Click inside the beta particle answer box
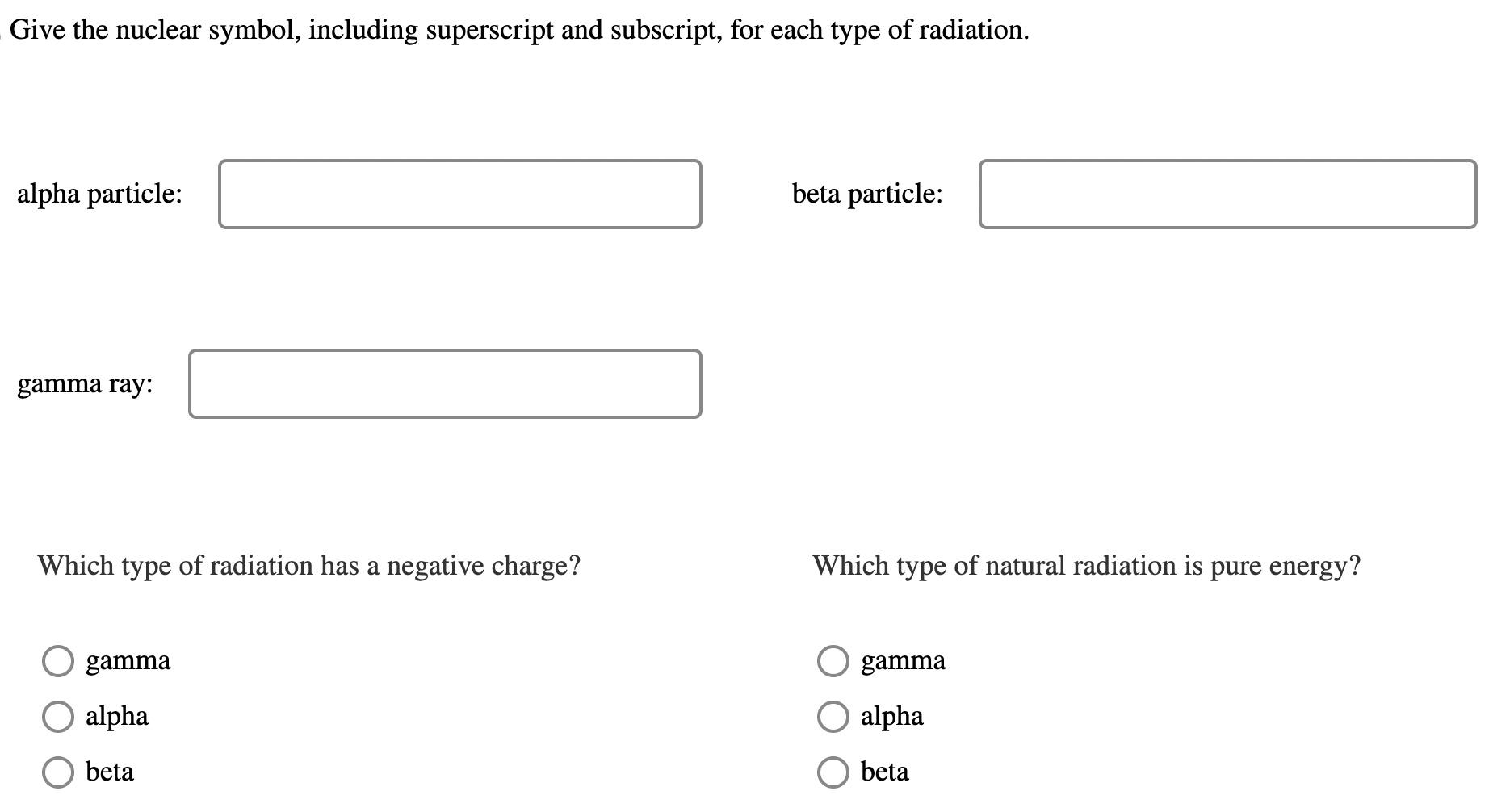This screenshot has height=812, width=1489. click(x=1227, y=194)
